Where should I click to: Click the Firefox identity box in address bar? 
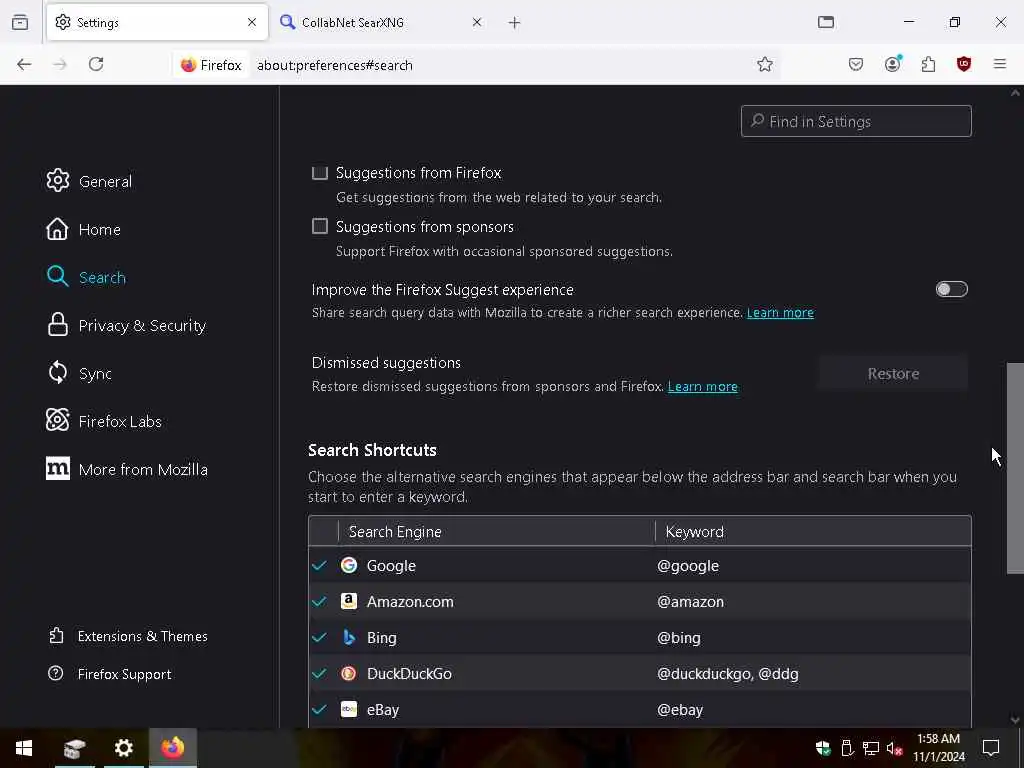(211, 65)
